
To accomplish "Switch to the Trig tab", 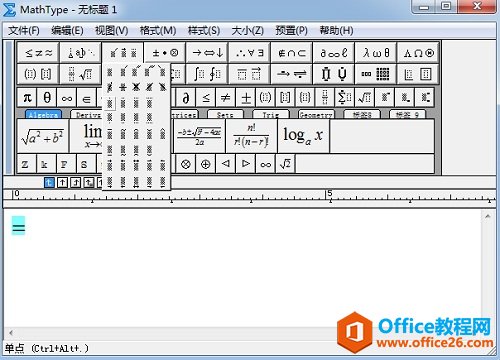I will coord(270,114).
